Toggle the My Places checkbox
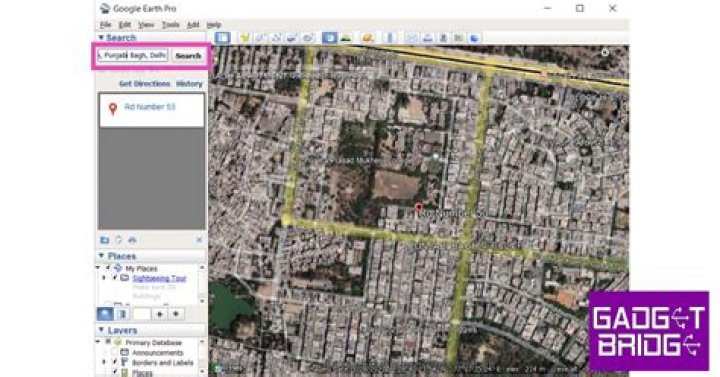 coord(108,268)
